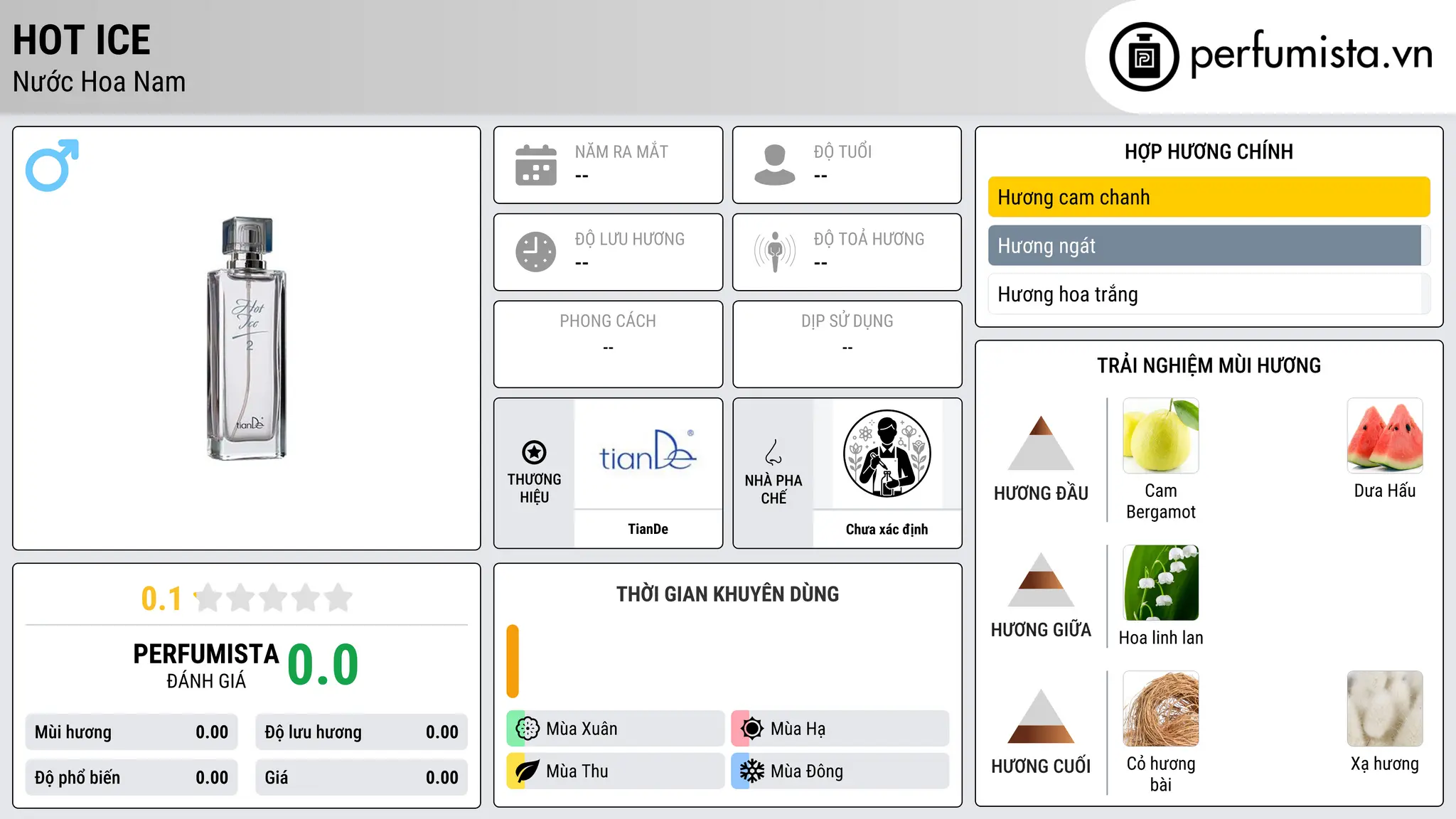
Task: Click the PERFUMISTA ĐÁNH GIÁ label
Action: [x=206, y=665]
